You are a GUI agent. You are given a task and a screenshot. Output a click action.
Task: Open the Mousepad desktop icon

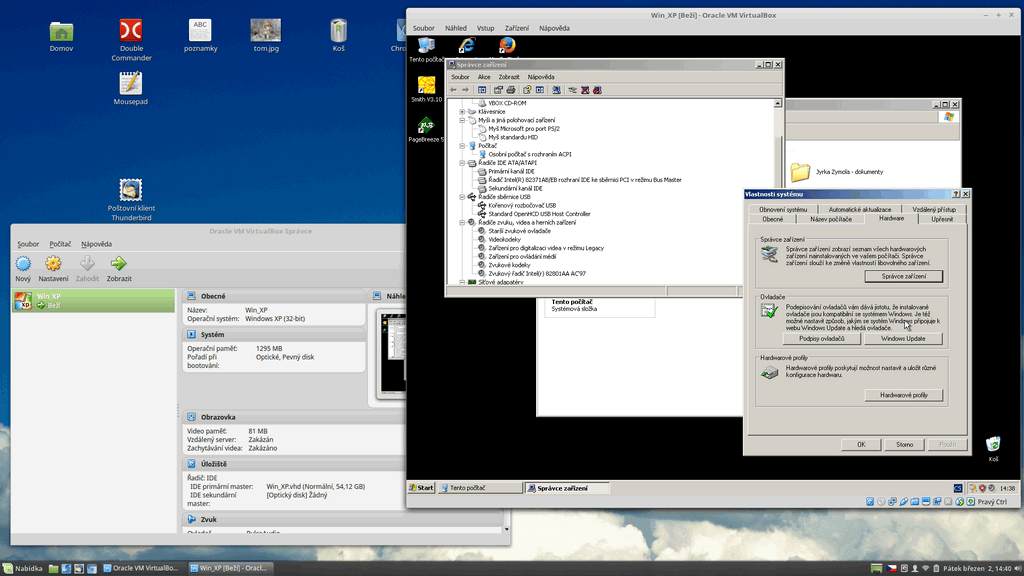pyautogui.click(x=131, y=84)
